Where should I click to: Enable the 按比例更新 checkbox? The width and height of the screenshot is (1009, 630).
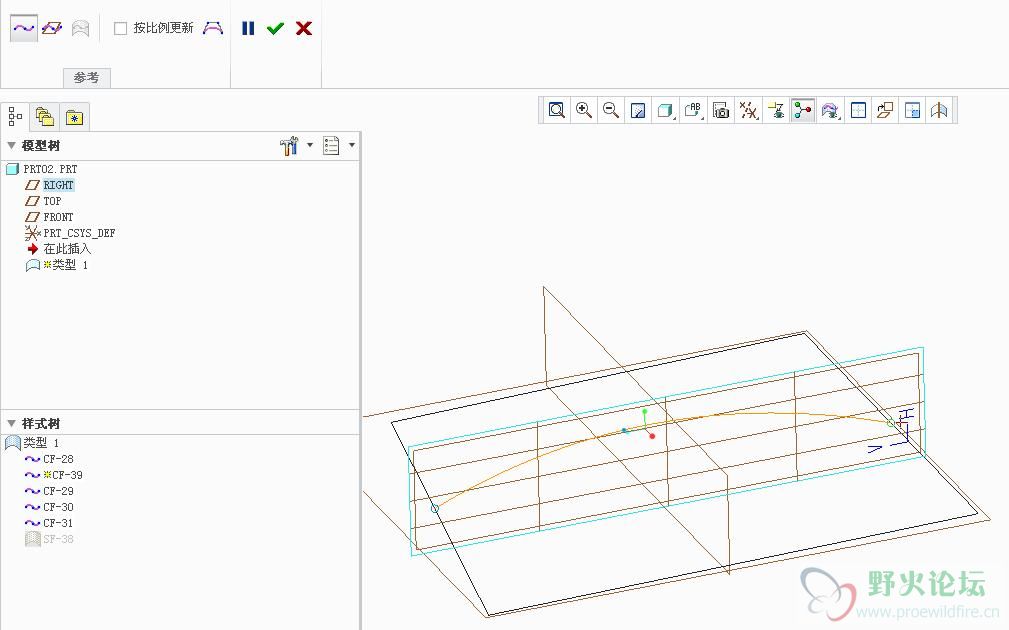tap(121, 29)
